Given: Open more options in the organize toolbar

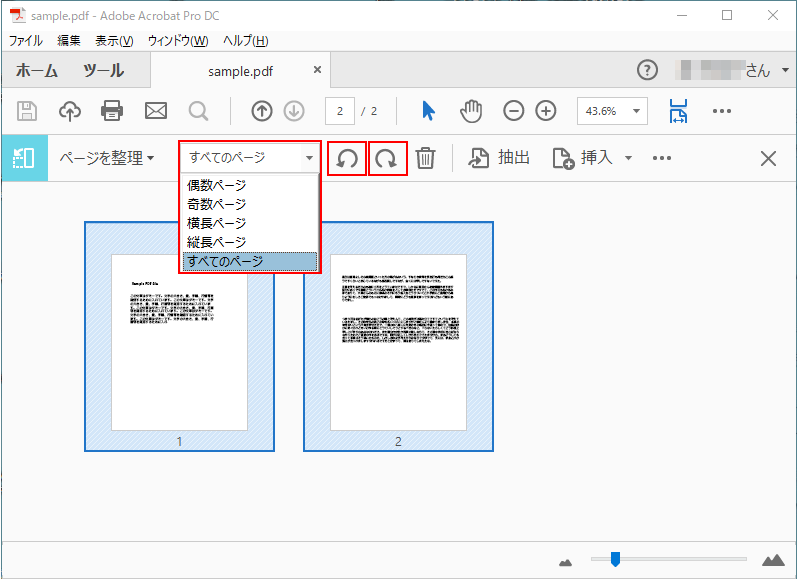Looking at the screenshot, I should 662,158.
